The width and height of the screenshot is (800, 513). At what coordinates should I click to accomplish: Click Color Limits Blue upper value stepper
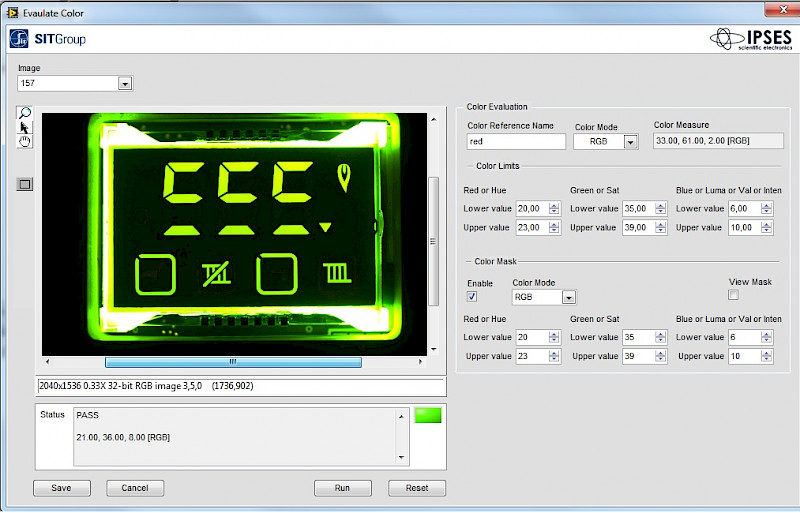pos(766,228)
